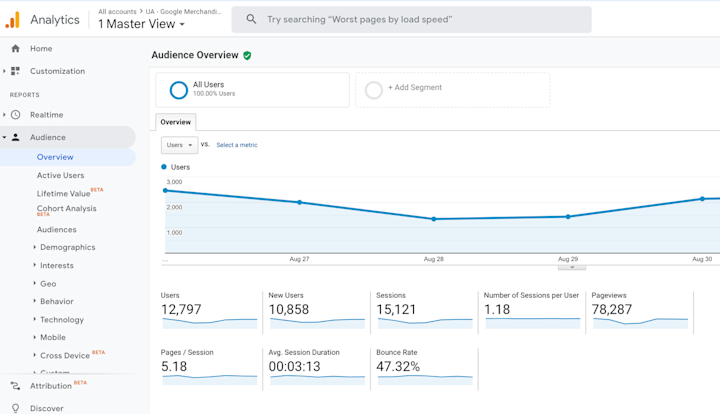Open Active Users report

[x=60, y=175]
